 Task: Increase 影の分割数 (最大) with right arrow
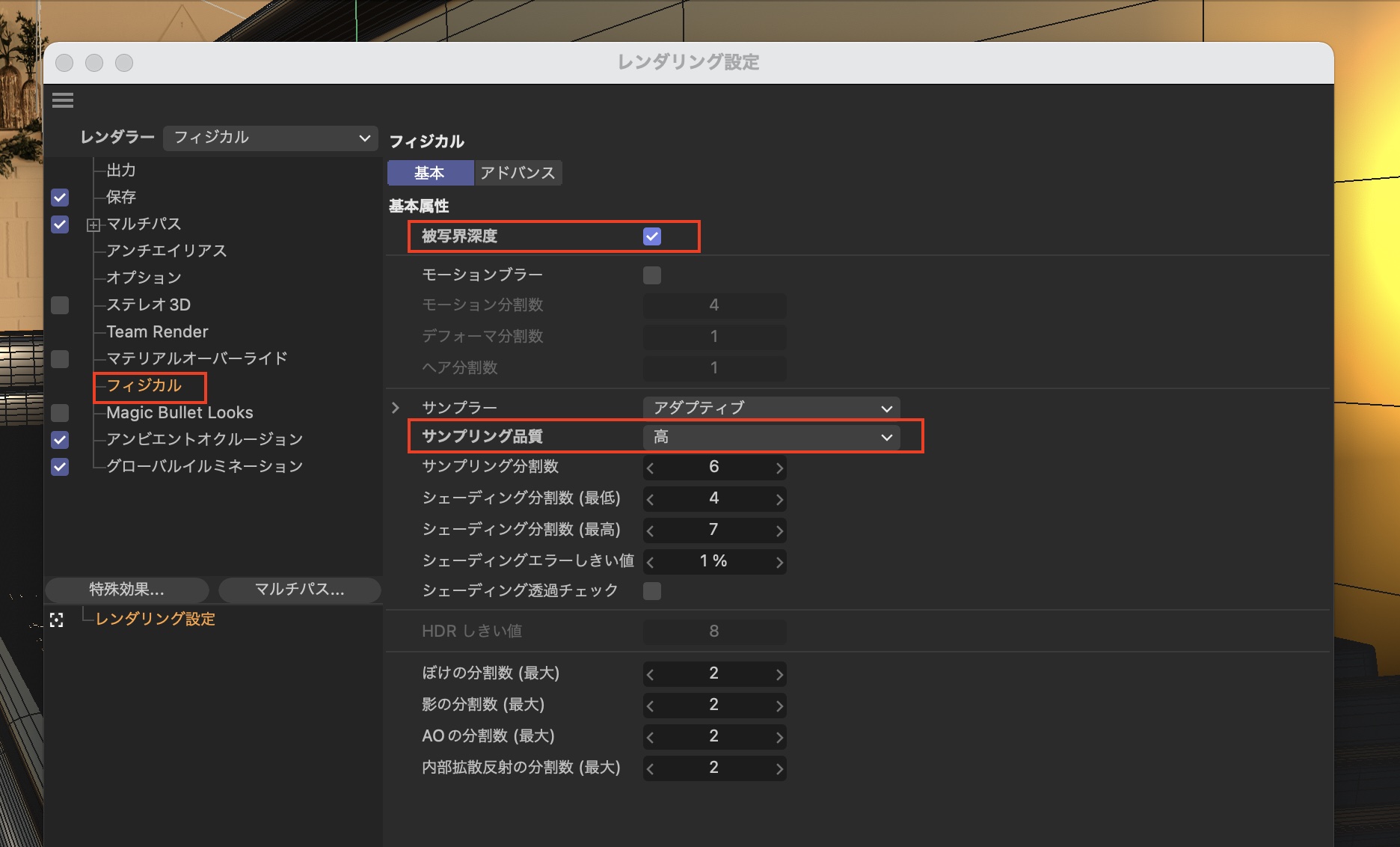[779, 706]
